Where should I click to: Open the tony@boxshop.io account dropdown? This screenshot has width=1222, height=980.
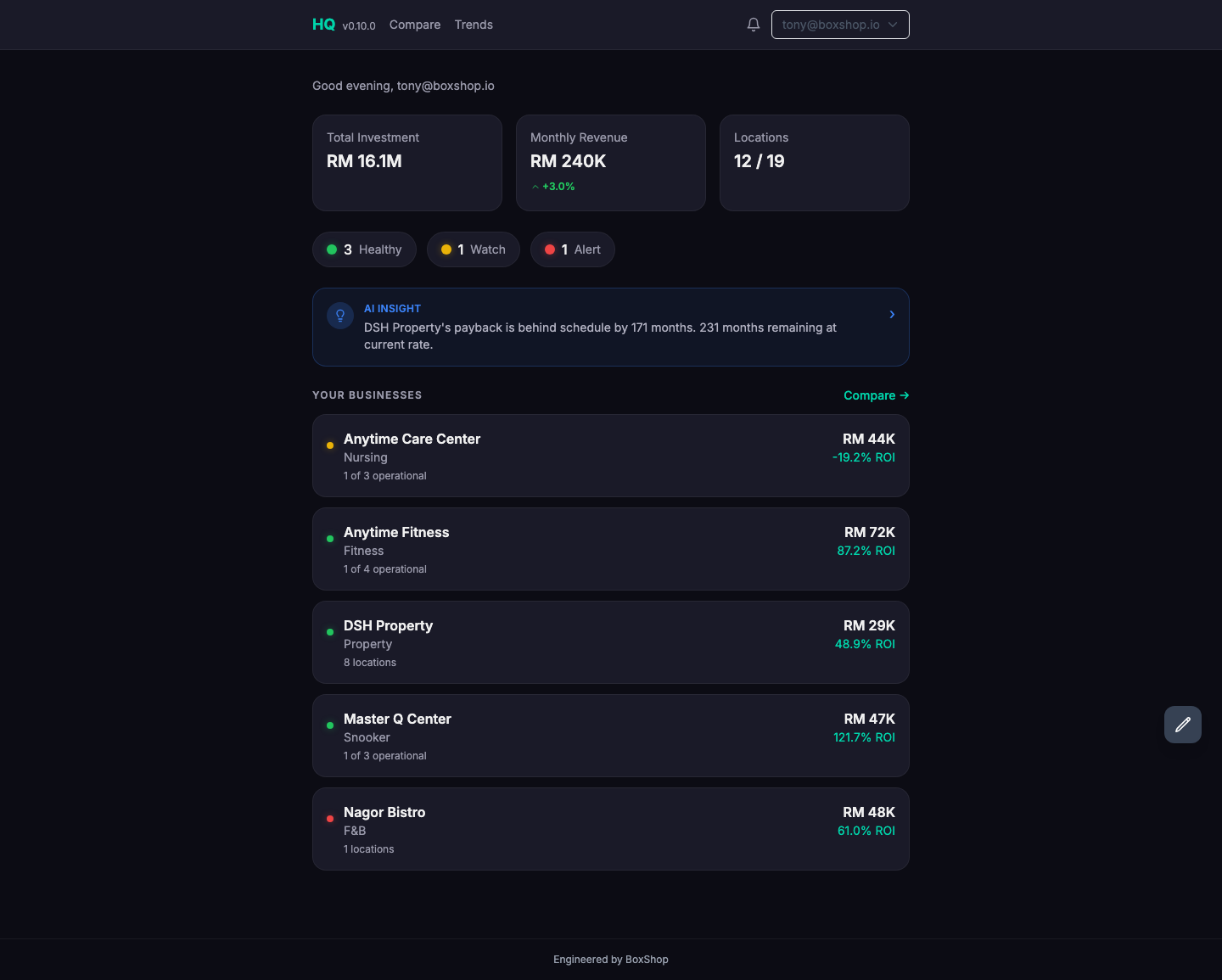840,25
